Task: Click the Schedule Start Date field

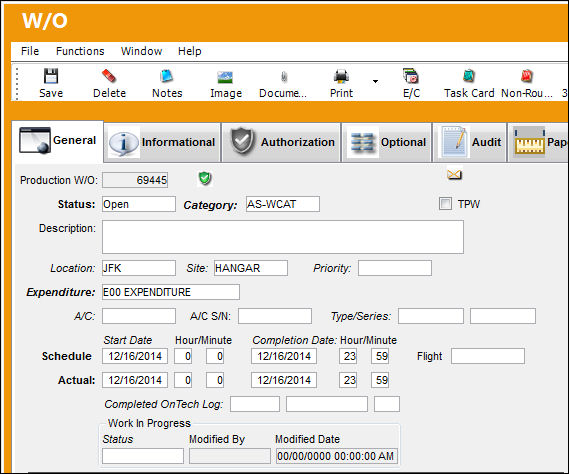Action: click(x=135, y=356)
